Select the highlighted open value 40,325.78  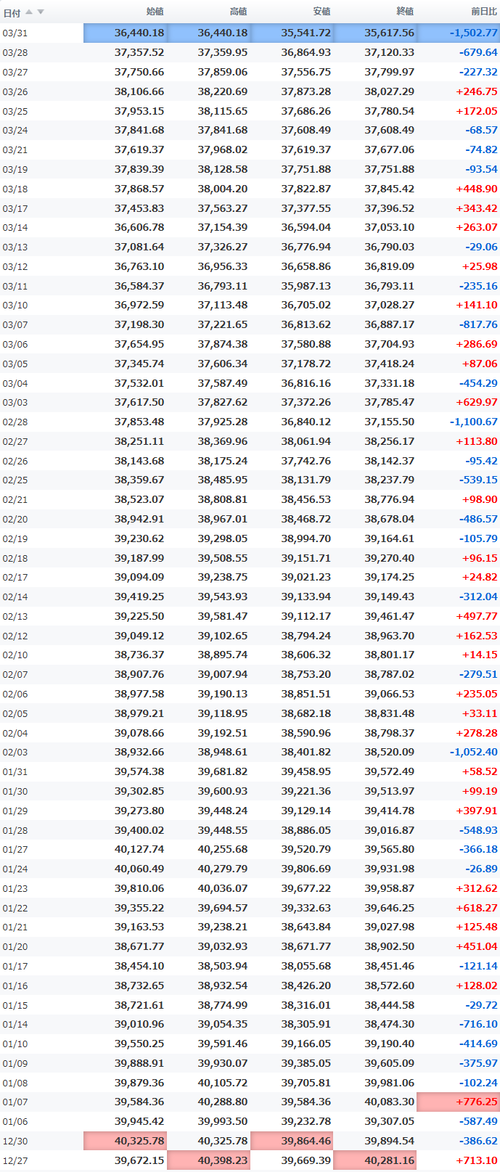[x=125, y=1141]
